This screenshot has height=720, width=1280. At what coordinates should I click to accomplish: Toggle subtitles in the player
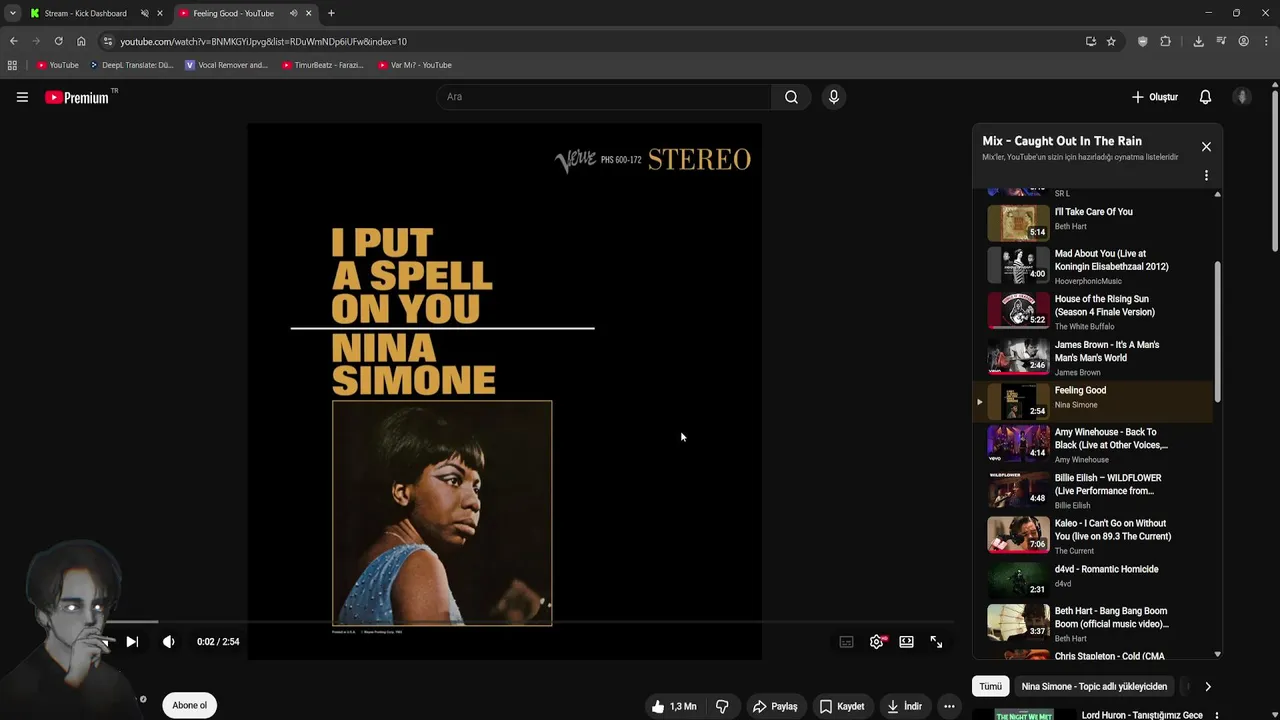click(846, 642)
